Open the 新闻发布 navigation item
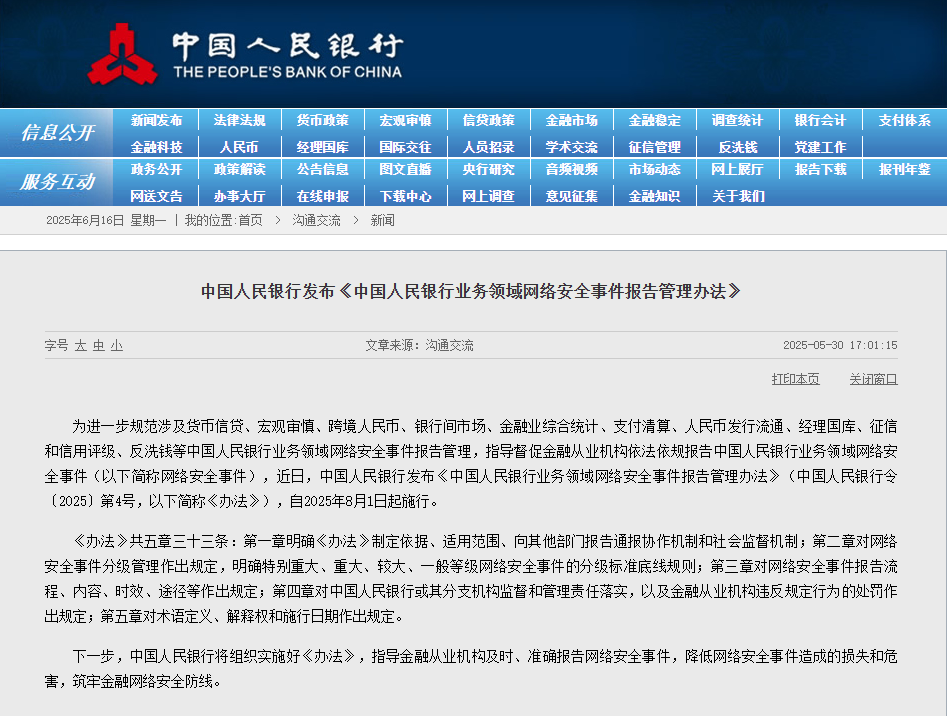The height and width of the screenshot is (716, 948). [156, 120]
